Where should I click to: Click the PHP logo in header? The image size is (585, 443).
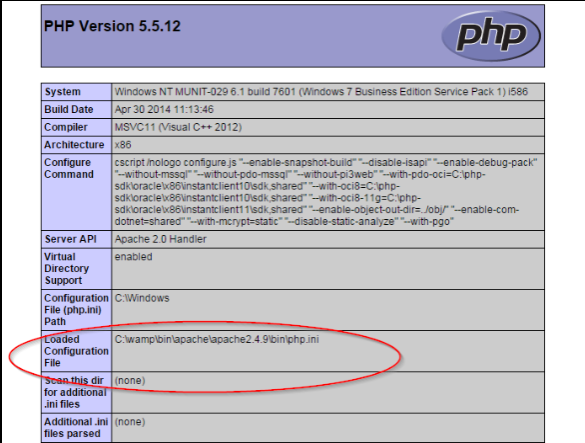491,36
